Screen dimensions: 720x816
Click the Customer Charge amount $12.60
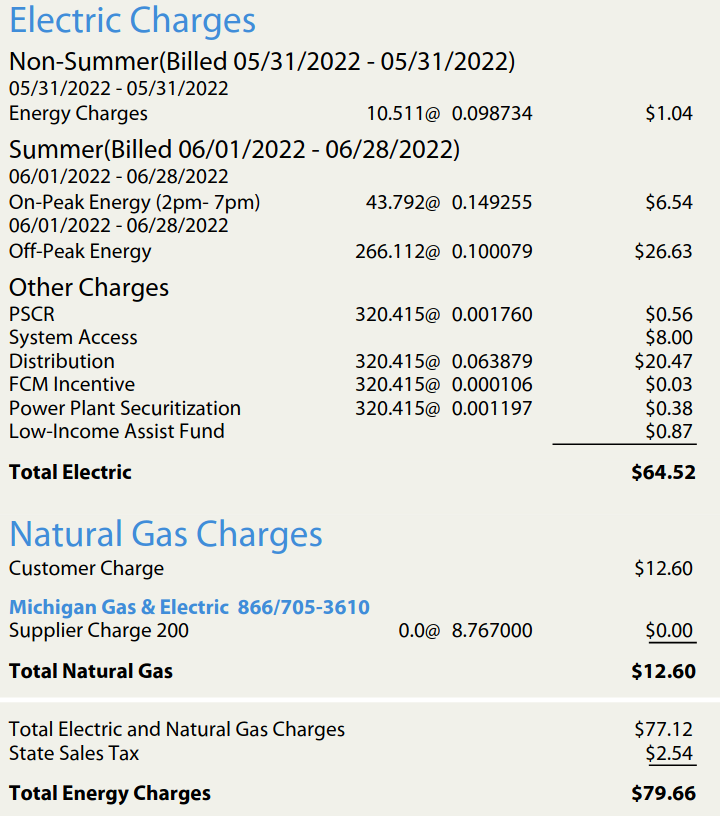pyautogui.click(x=663, y=568)
